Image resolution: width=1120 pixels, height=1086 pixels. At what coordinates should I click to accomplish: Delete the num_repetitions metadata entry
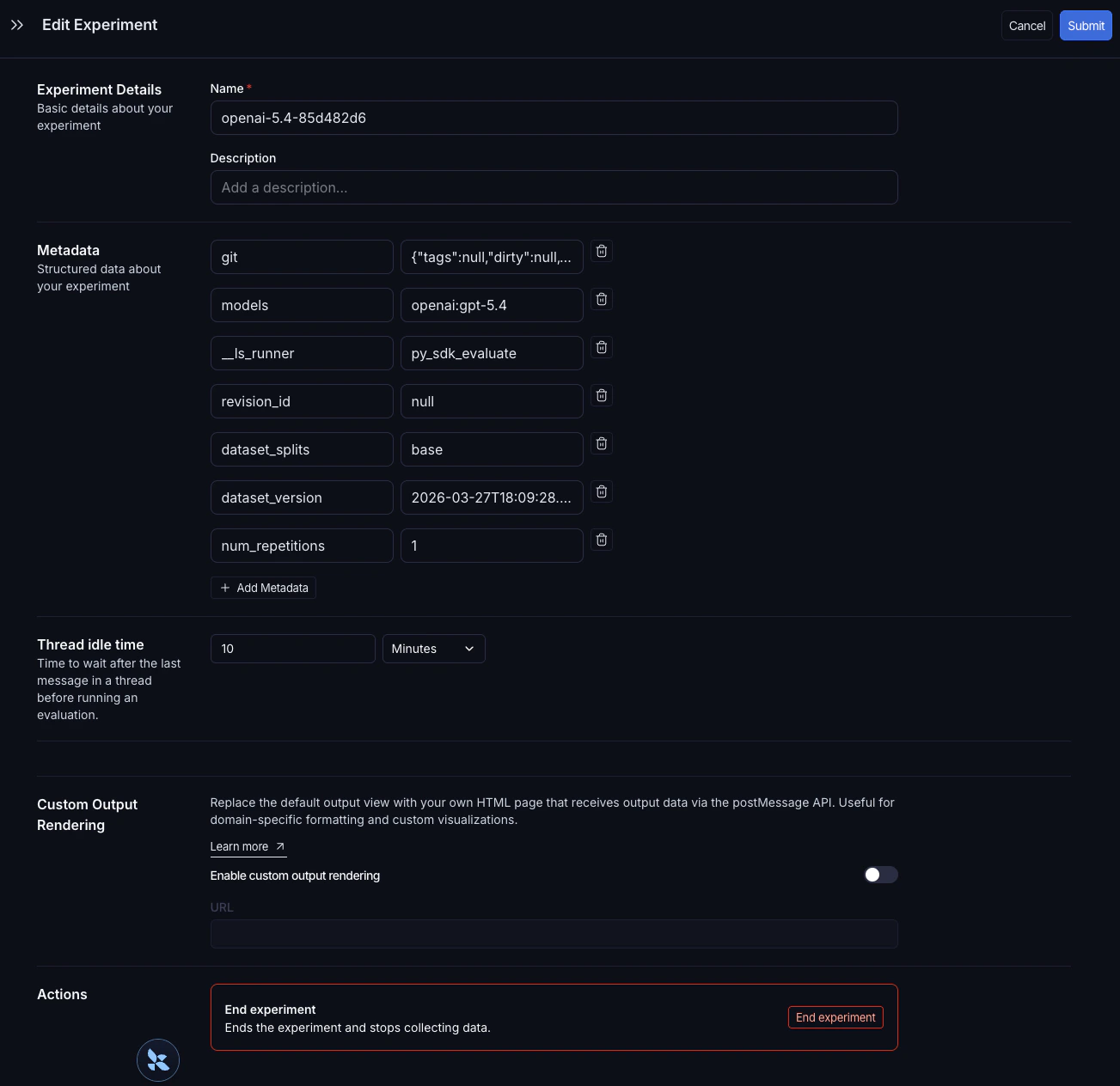(x=602, y=540)
